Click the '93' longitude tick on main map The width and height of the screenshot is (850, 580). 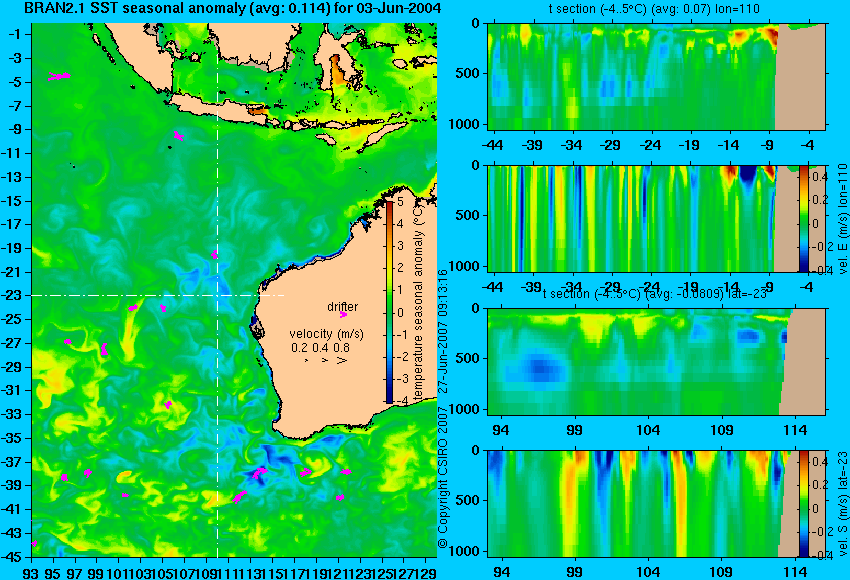tap(31, 572)
